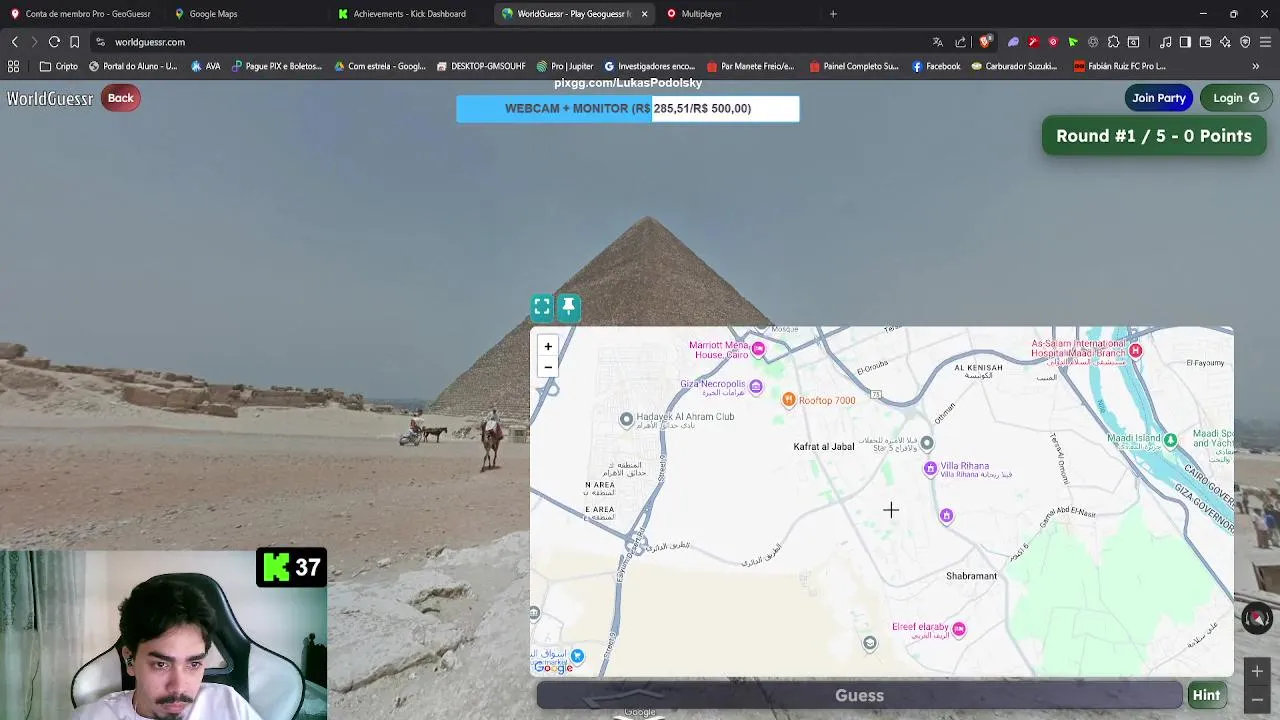Zoom out on the guess map

pos(548,367)
